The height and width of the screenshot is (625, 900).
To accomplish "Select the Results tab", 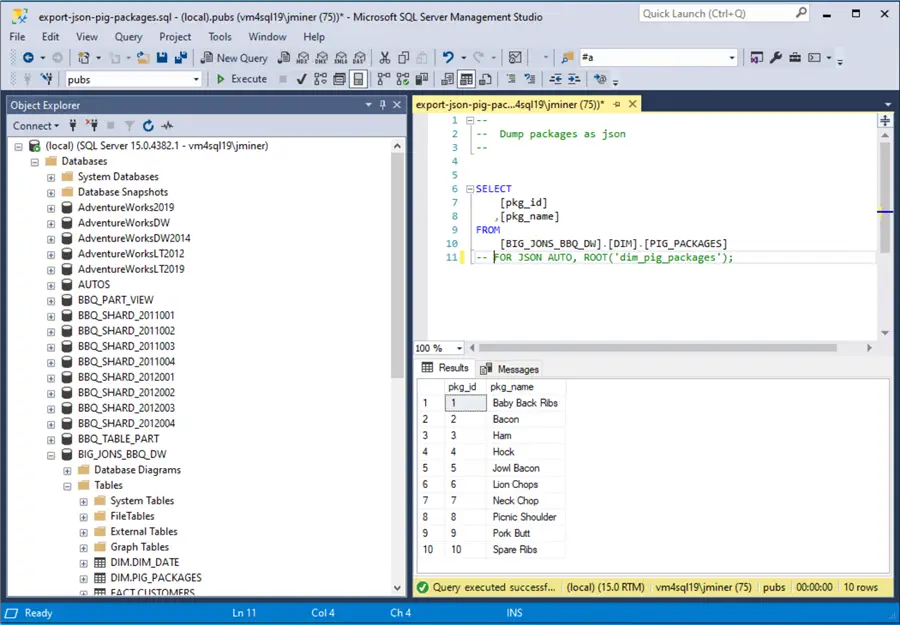I will [445, 368].
